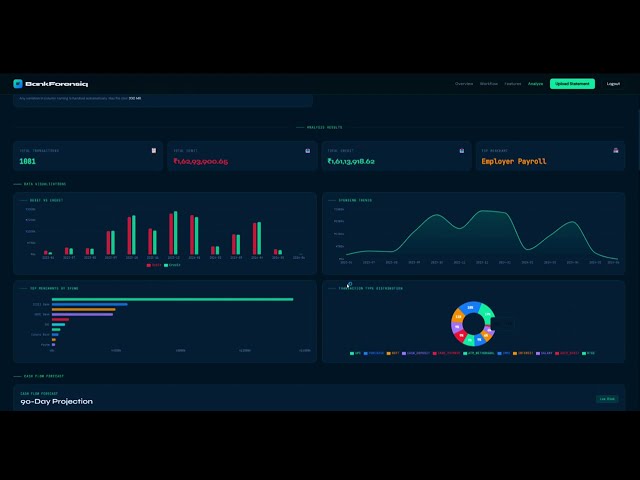The height and width of the screenshot is (480, 640).
Task: Click the Total Credit card icon
Action: tap(462, 151)
